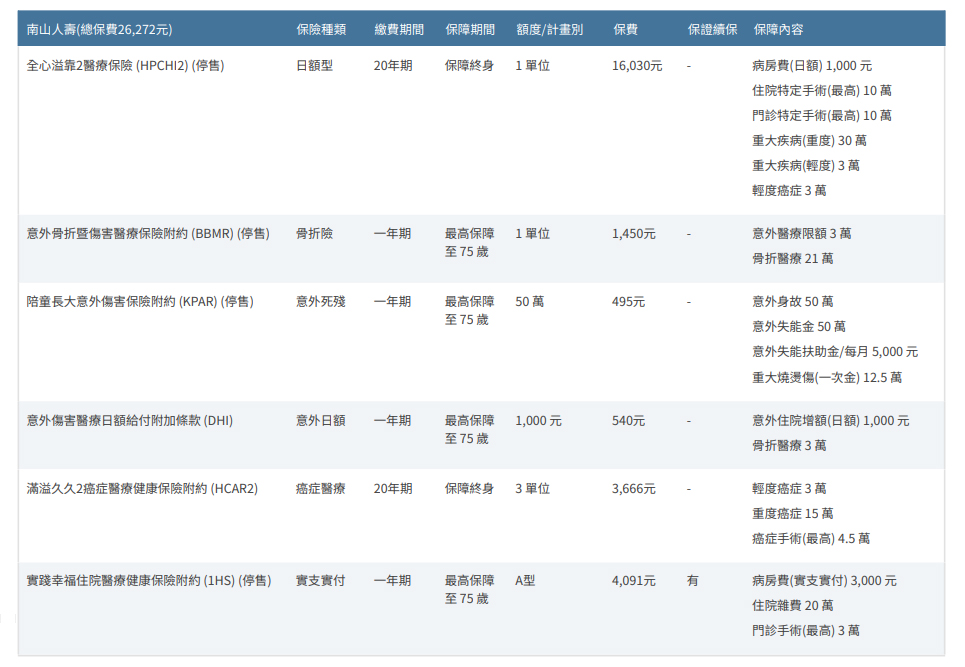Click the 癌症醫療 insurance type cell

click(321, 489)
